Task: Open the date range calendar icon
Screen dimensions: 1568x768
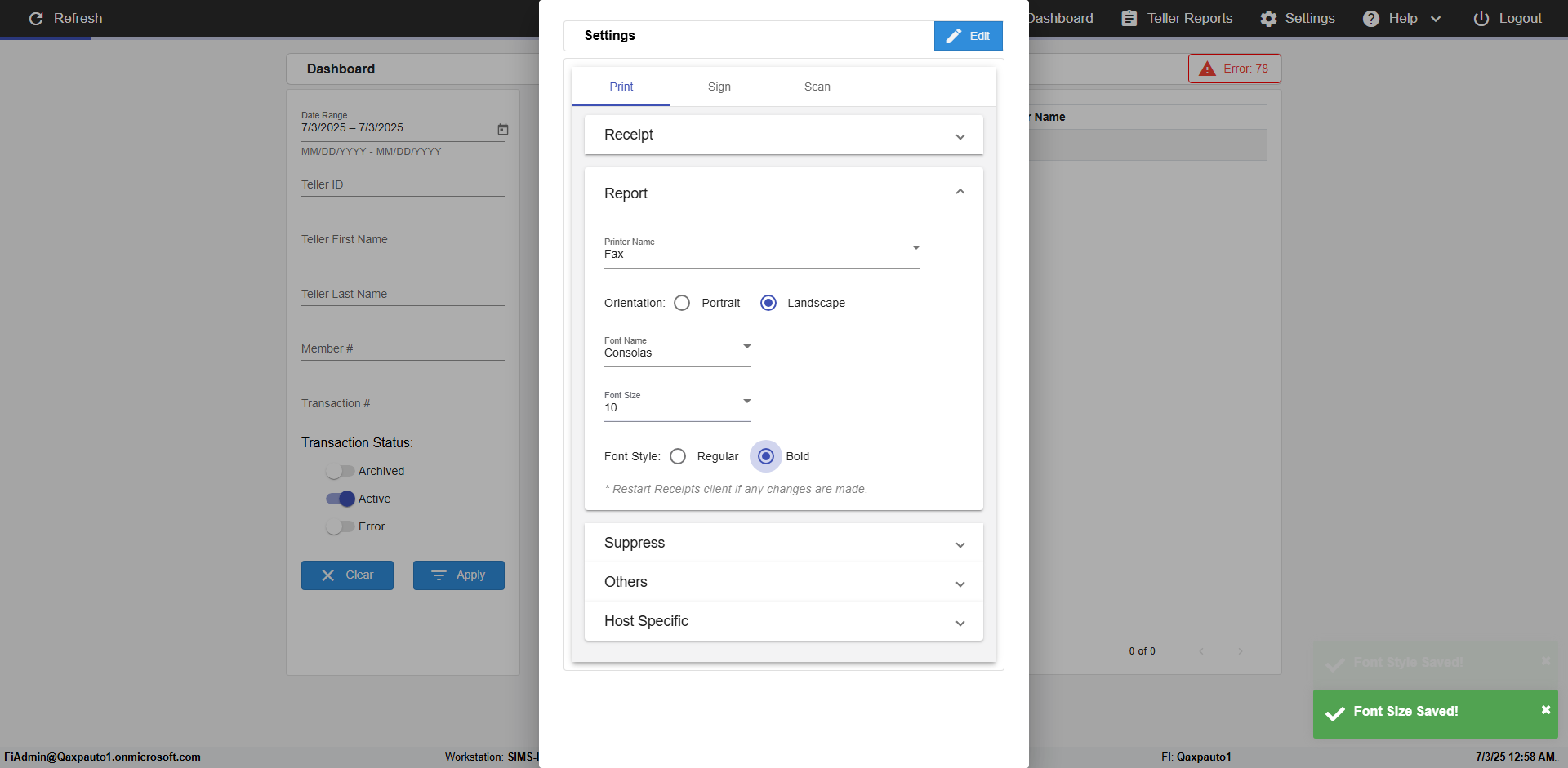Action: click(503, 129)
